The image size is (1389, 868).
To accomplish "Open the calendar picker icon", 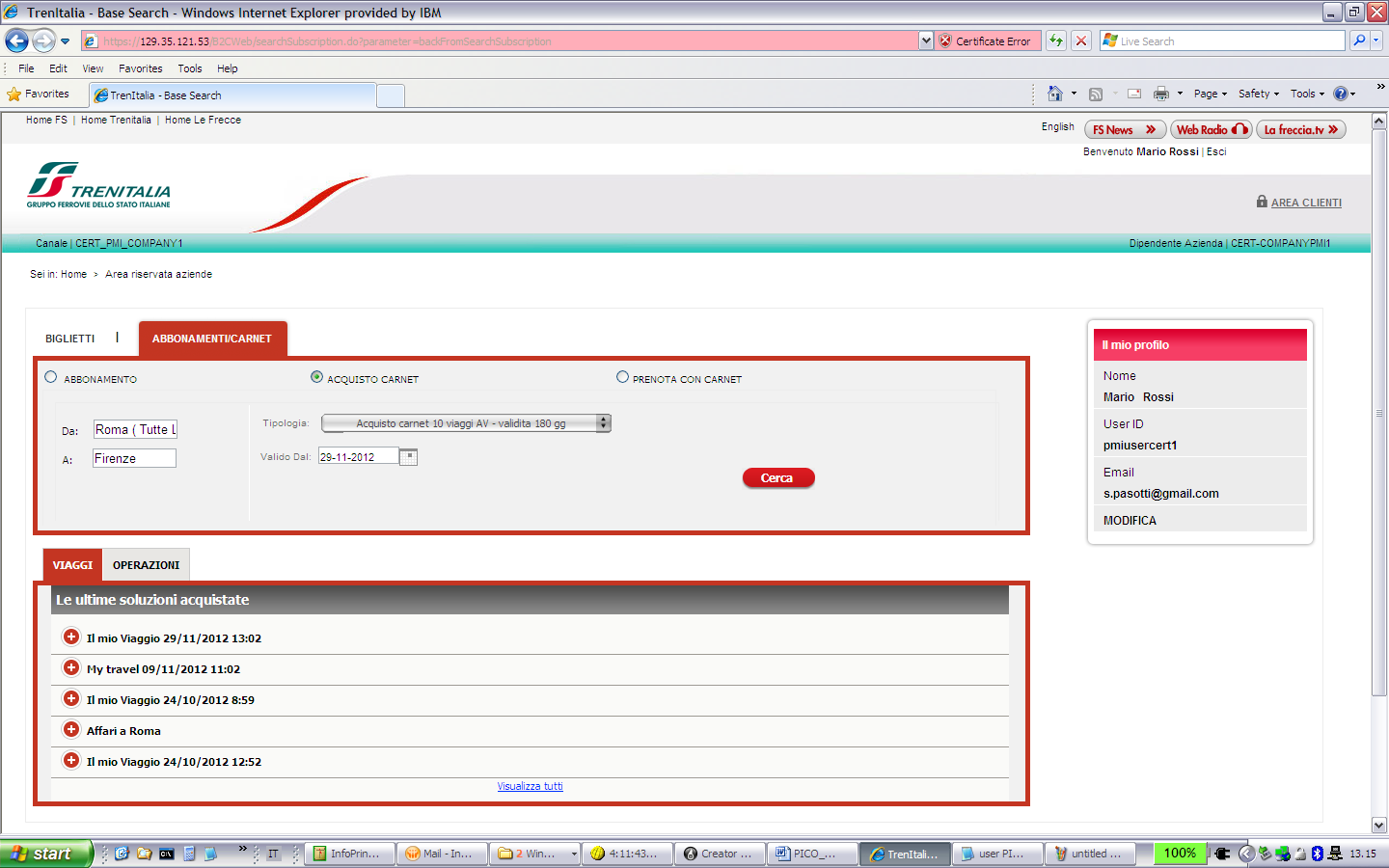I will (x=409, y=457).
